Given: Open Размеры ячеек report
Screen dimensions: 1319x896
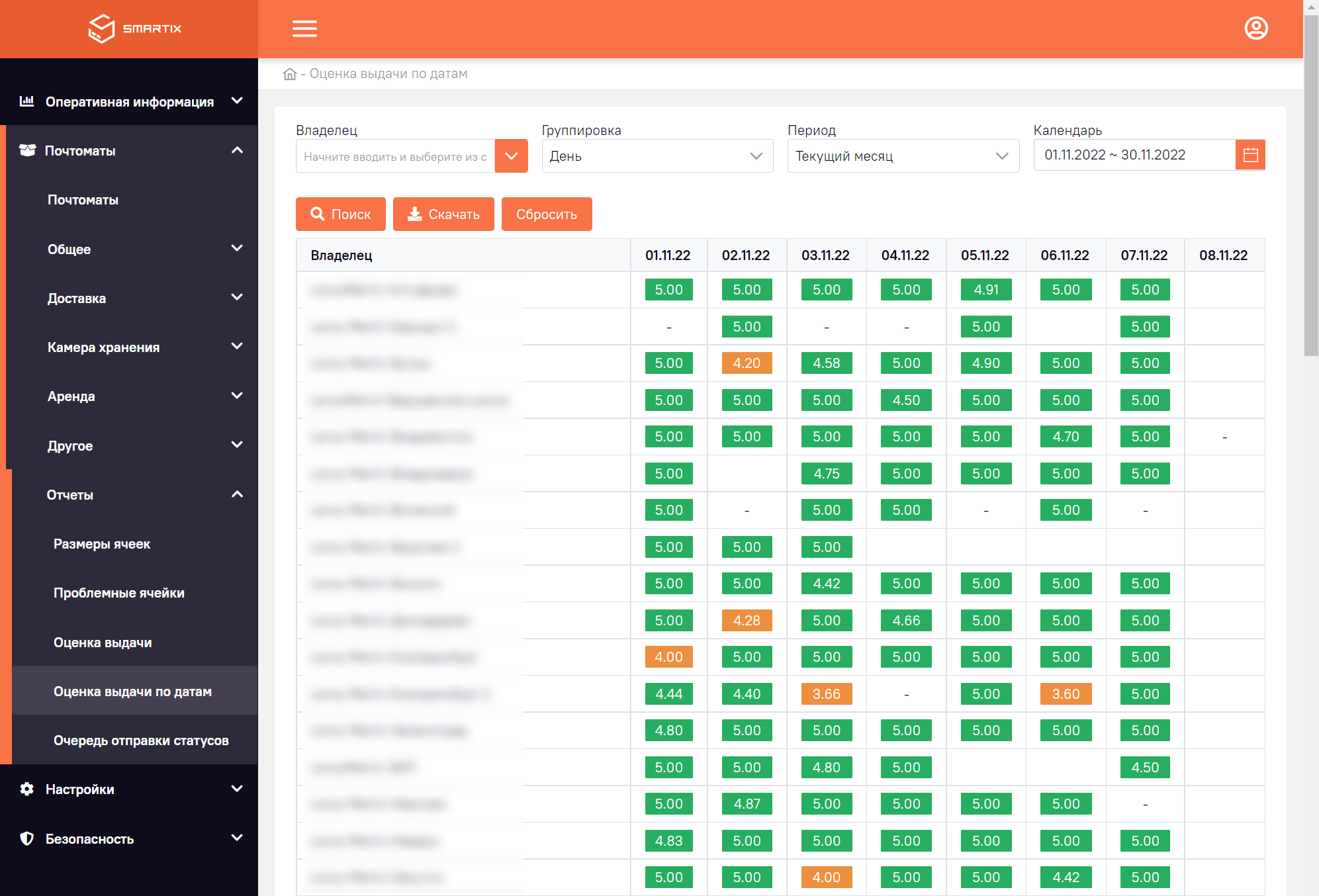Looking at the screenshot, I should [x=102, y=544].
